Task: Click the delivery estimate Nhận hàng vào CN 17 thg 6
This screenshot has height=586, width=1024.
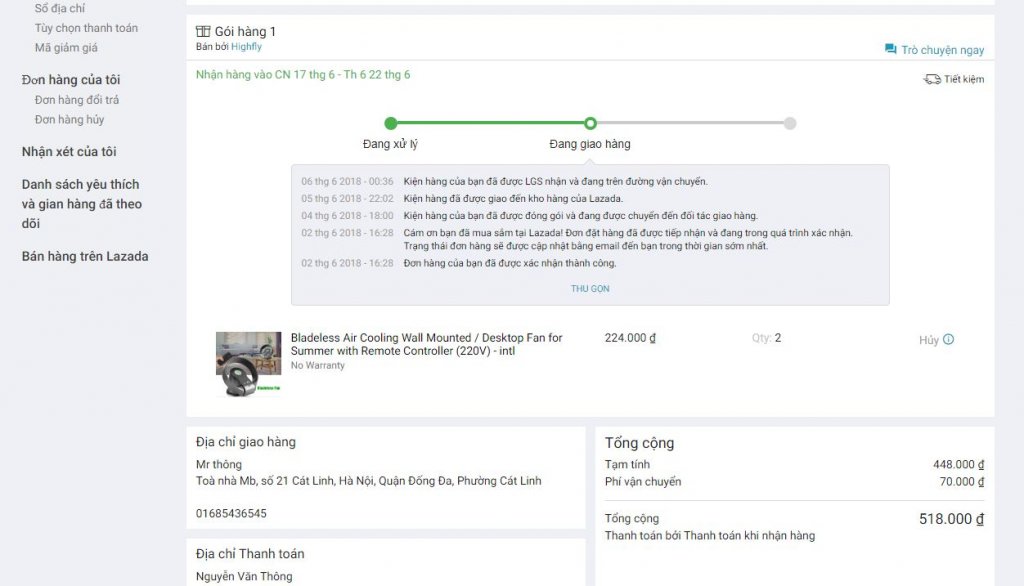Action: click(x=303, y=74)
